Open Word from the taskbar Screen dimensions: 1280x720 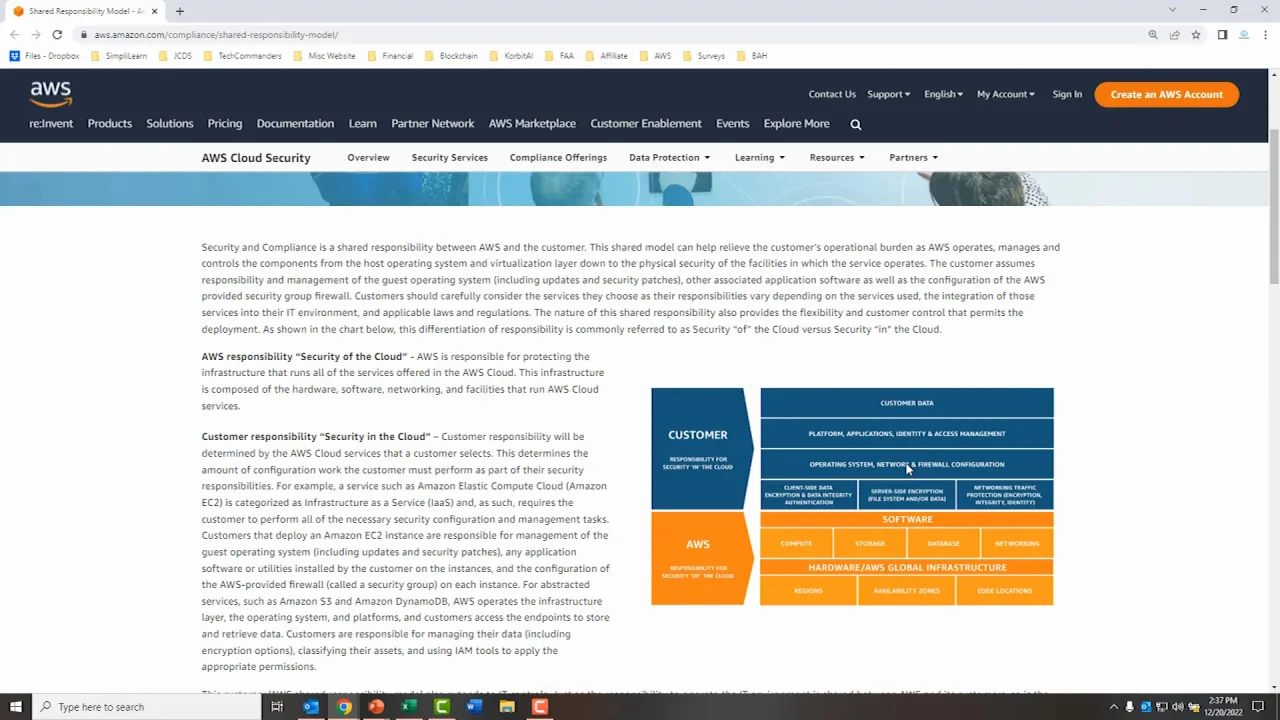click(x=474, y=707)
